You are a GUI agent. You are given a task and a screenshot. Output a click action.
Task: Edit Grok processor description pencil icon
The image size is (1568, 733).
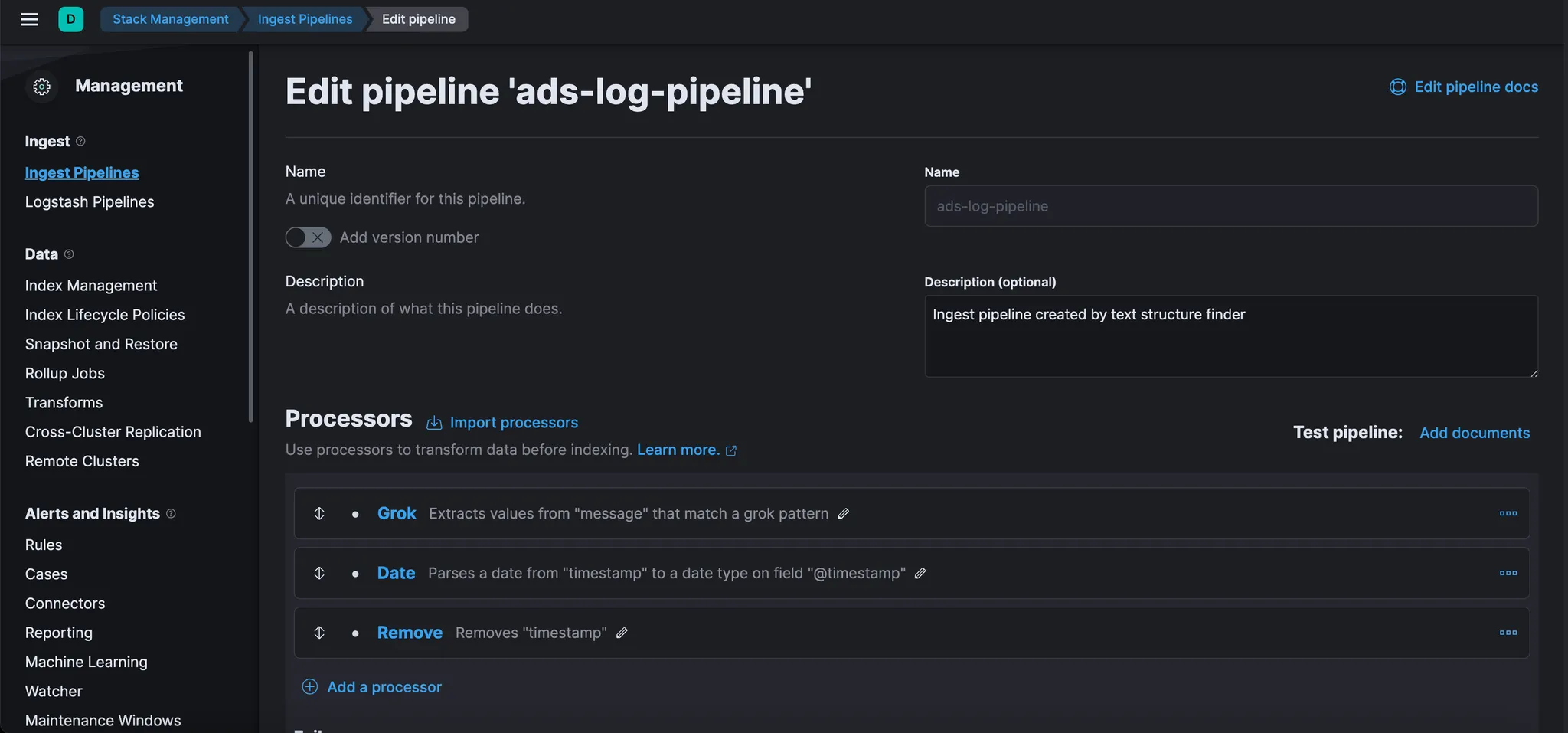pyautogui.click(x=844, y=514)
